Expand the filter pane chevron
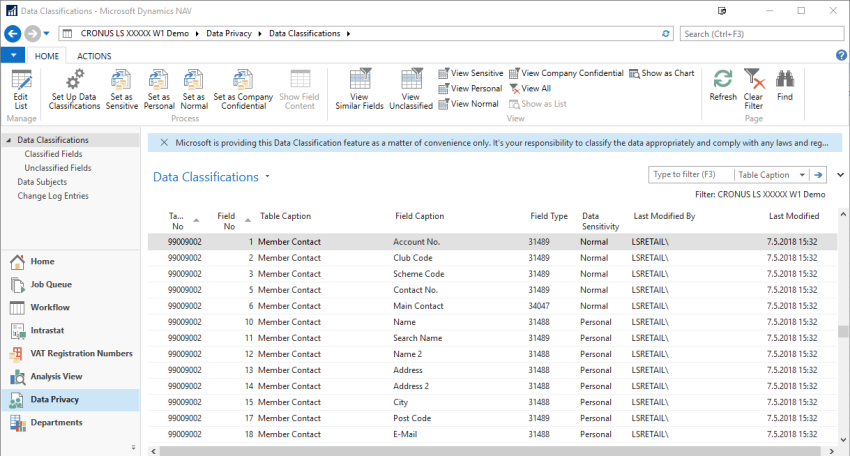Viewport: 850px width, 456px height. [x=840, y=175]
